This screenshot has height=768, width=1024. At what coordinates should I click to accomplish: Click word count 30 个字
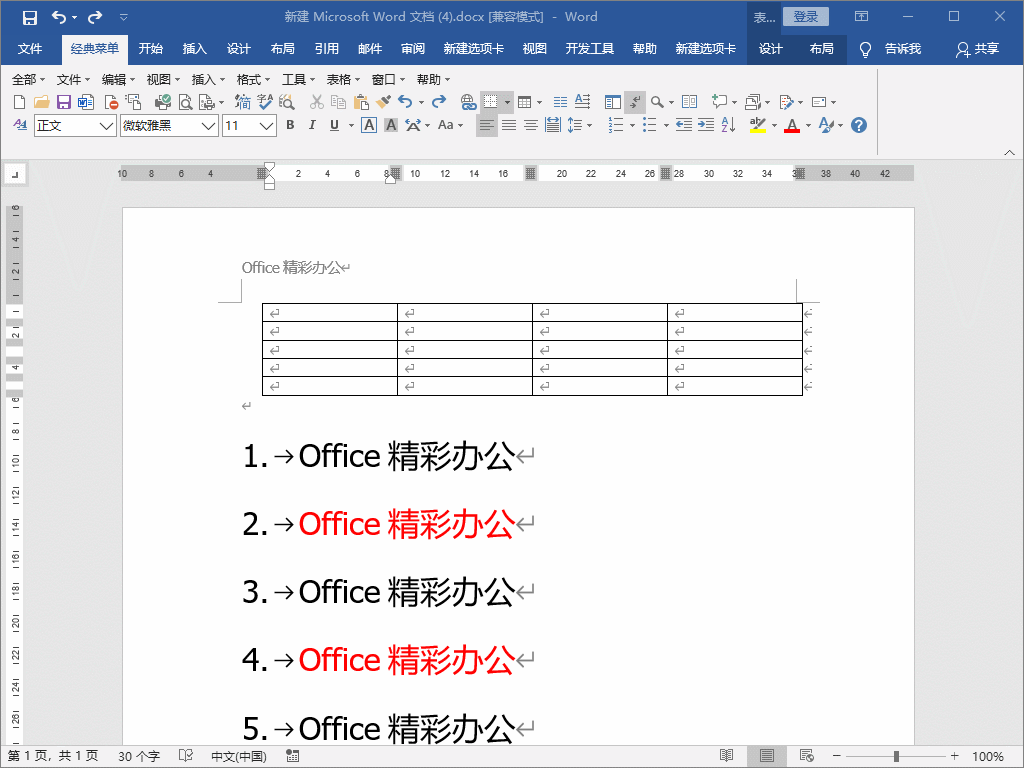pos(138,756)
